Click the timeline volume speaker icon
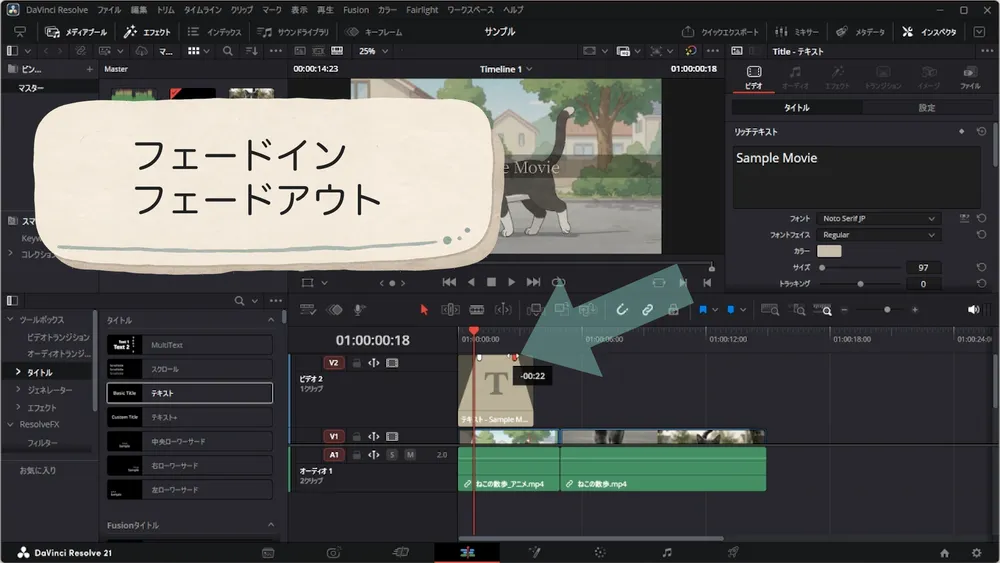1000x563 pixels. point(973,310)
